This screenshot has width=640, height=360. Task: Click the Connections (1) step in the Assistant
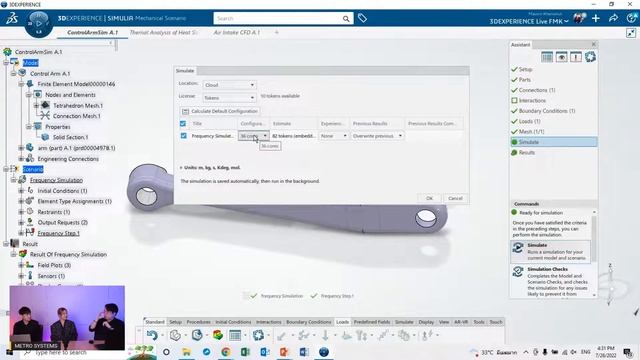click(x=537, y=90)
